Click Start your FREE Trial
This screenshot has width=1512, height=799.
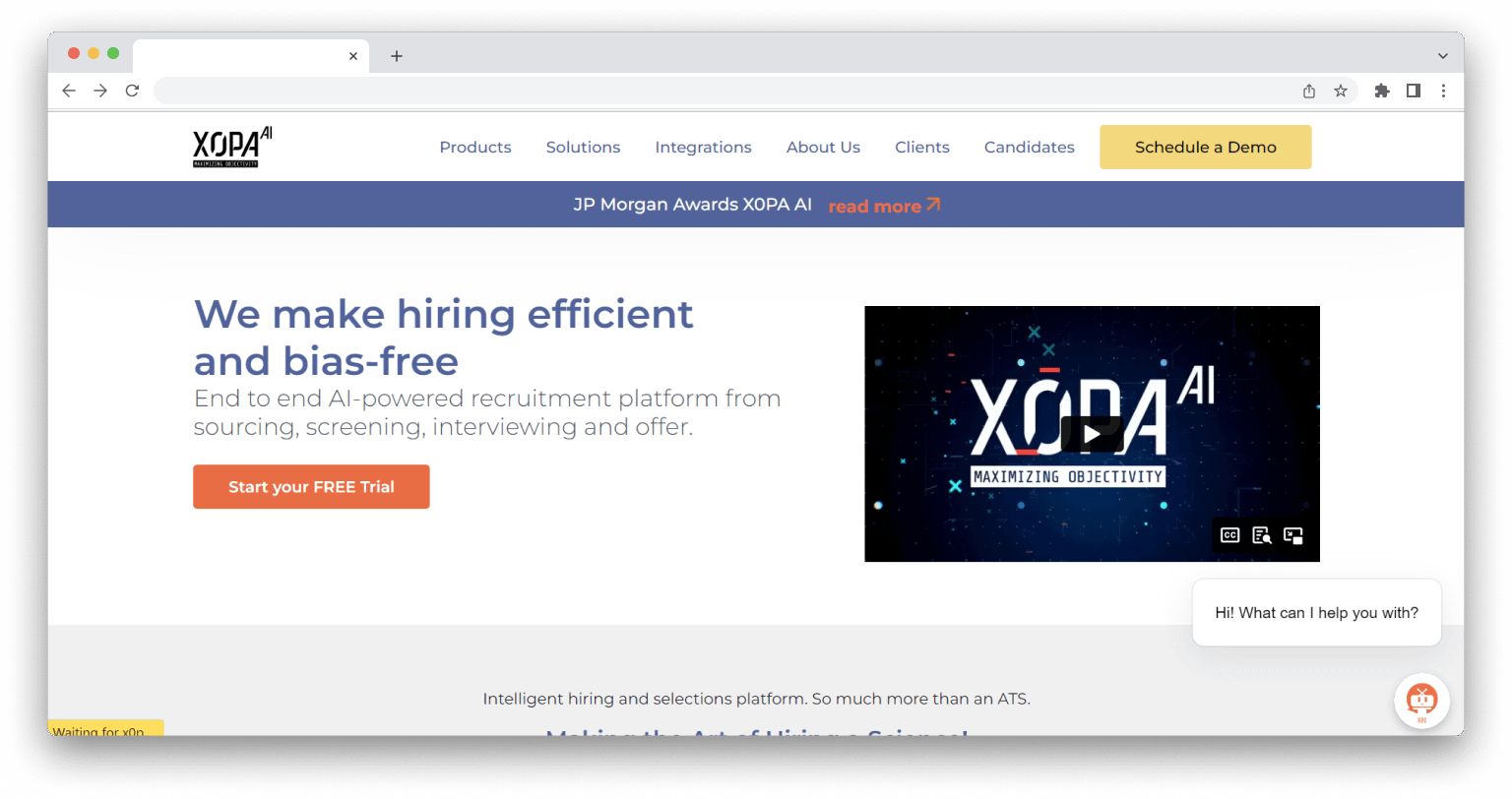coord(311,487)
